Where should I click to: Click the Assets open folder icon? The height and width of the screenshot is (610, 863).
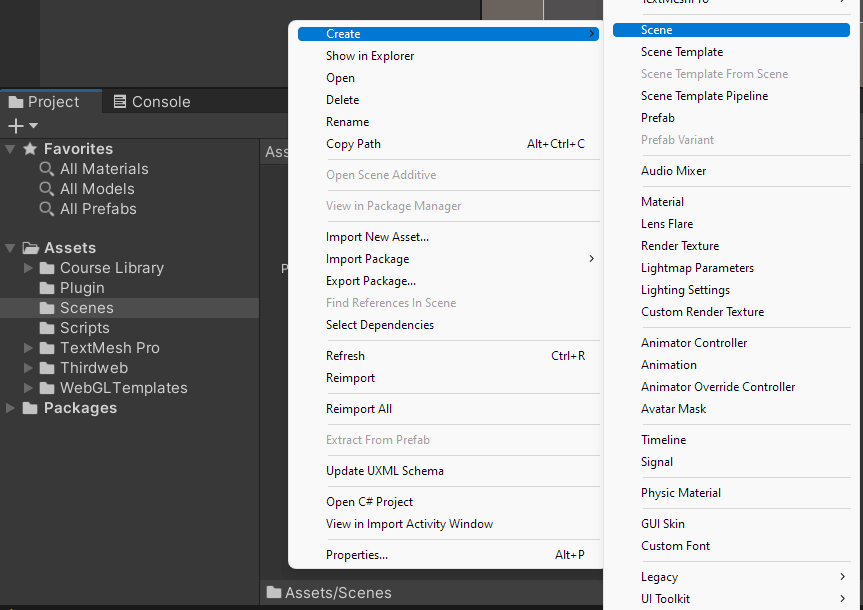[x=31, y=248]
